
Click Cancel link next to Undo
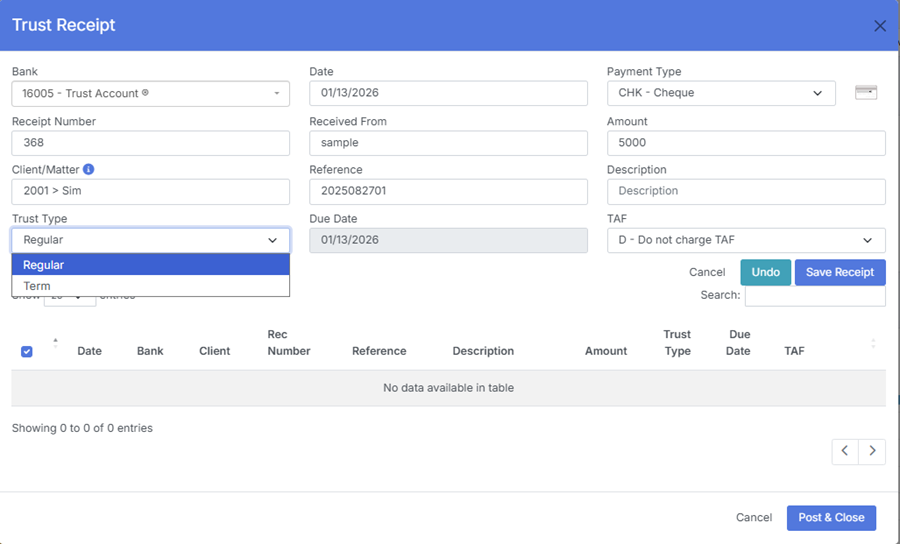coord(707,272)
